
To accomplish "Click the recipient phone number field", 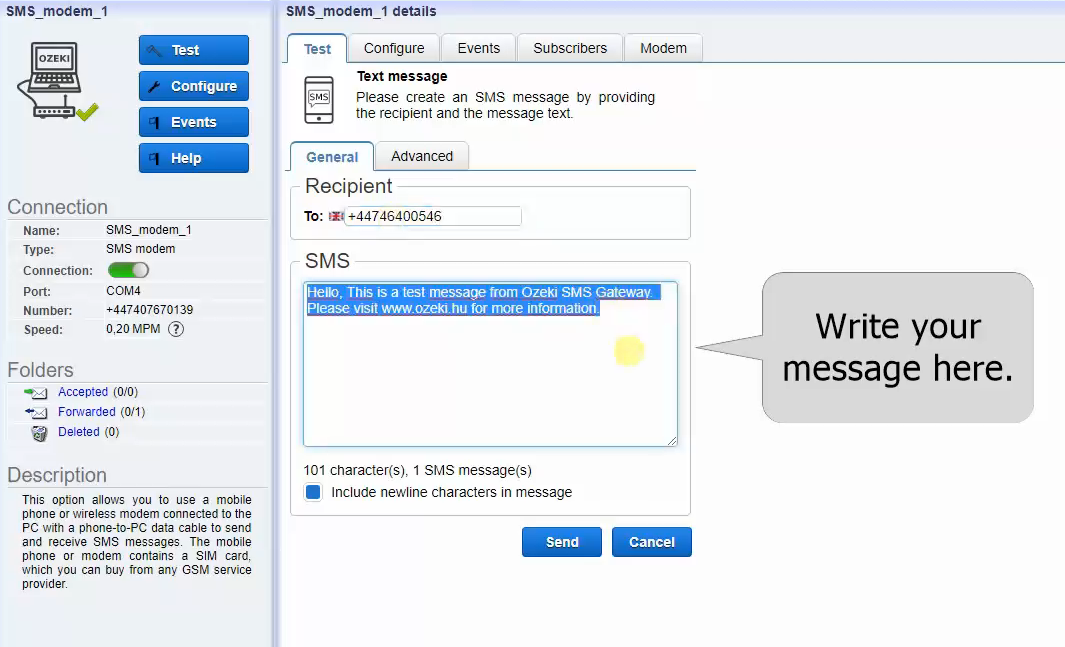I will pyautogui.click(x=433, y=216).
